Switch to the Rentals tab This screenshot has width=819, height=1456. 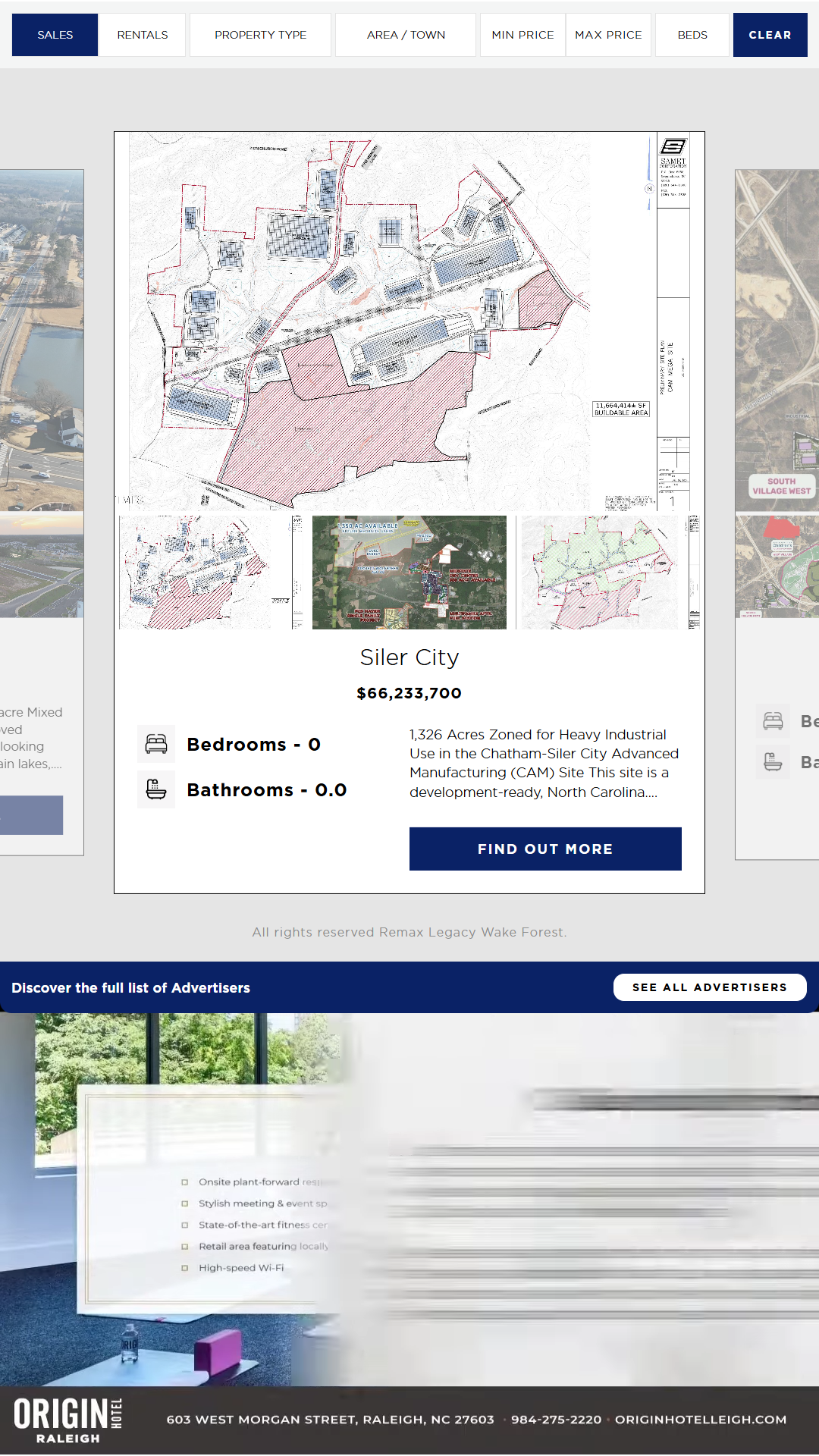click(143, 35)
